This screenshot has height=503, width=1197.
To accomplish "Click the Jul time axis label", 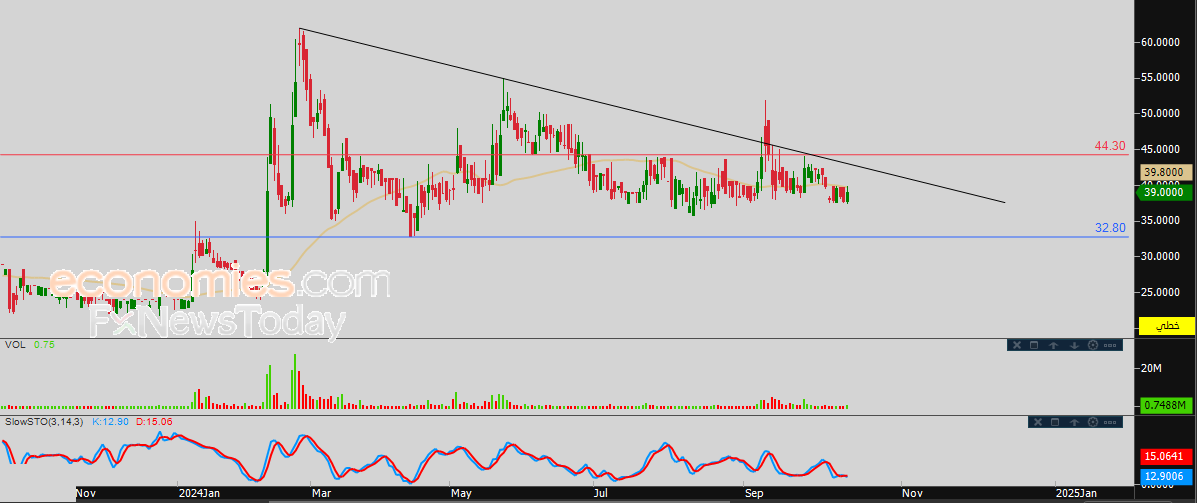I will pyautogui.click(x=602, y=494).
